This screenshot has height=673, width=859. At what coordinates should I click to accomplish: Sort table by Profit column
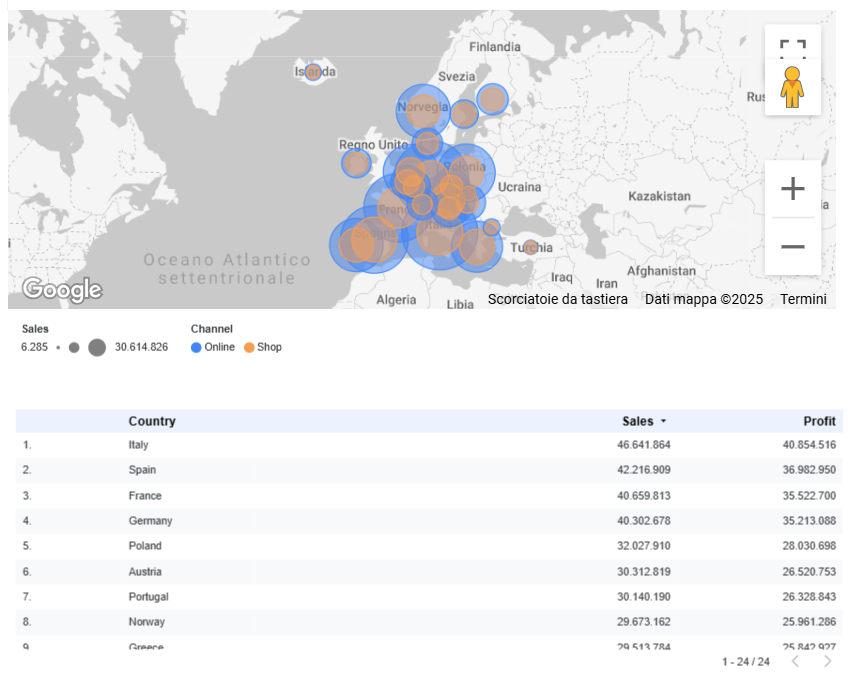[818, 421]
